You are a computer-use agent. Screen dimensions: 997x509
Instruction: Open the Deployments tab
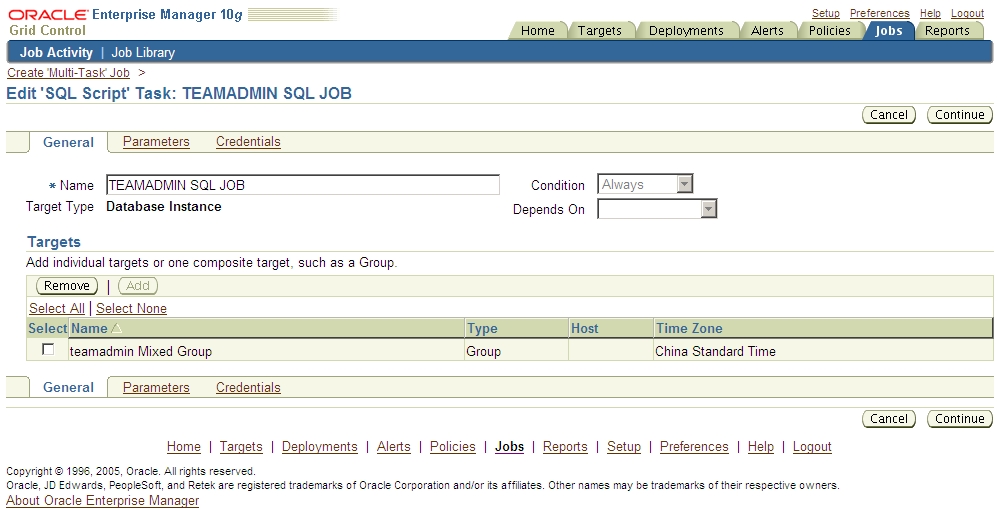coord(686,31)
